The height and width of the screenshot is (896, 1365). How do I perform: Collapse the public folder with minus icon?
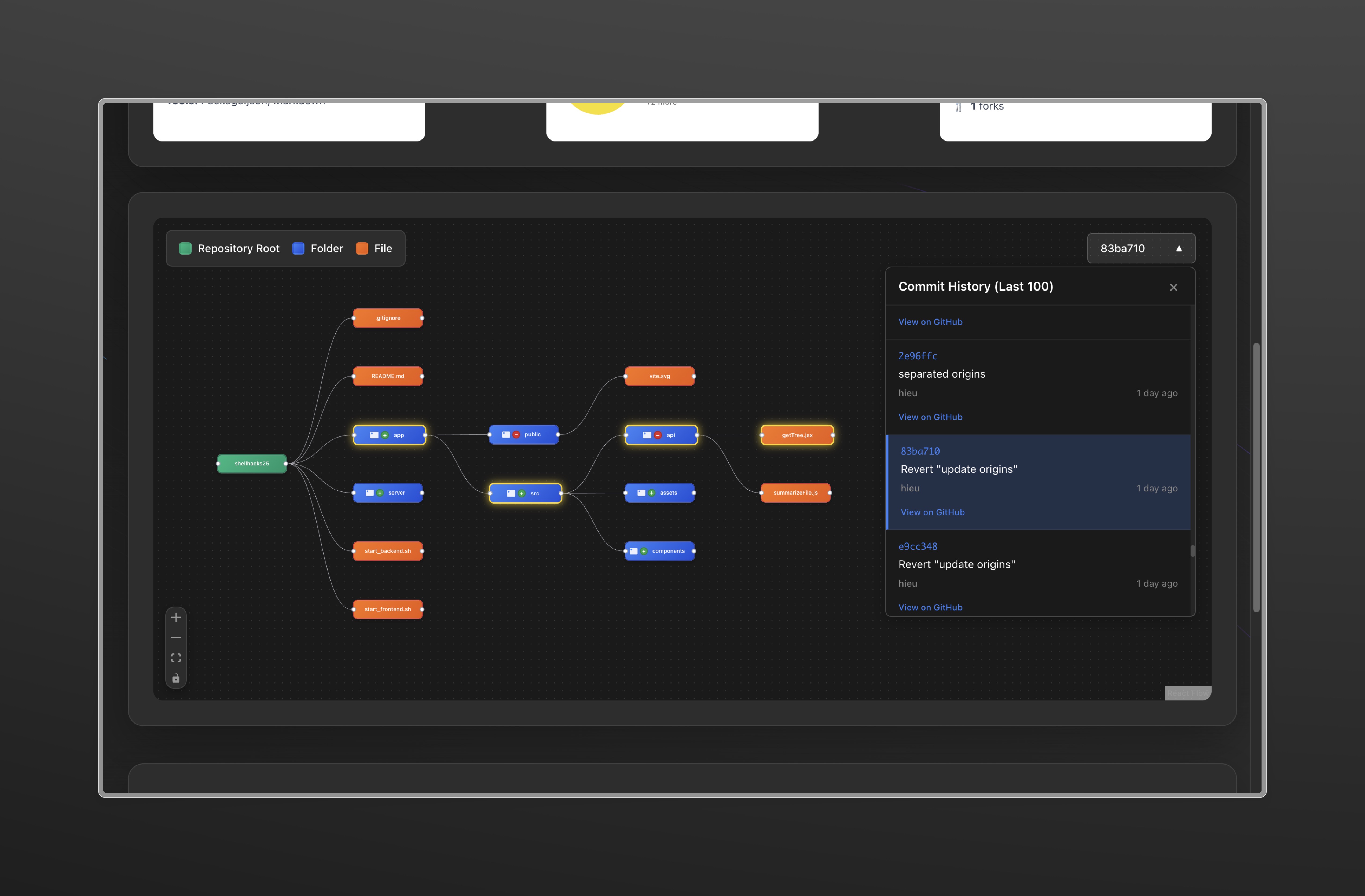tap(516, 435)
